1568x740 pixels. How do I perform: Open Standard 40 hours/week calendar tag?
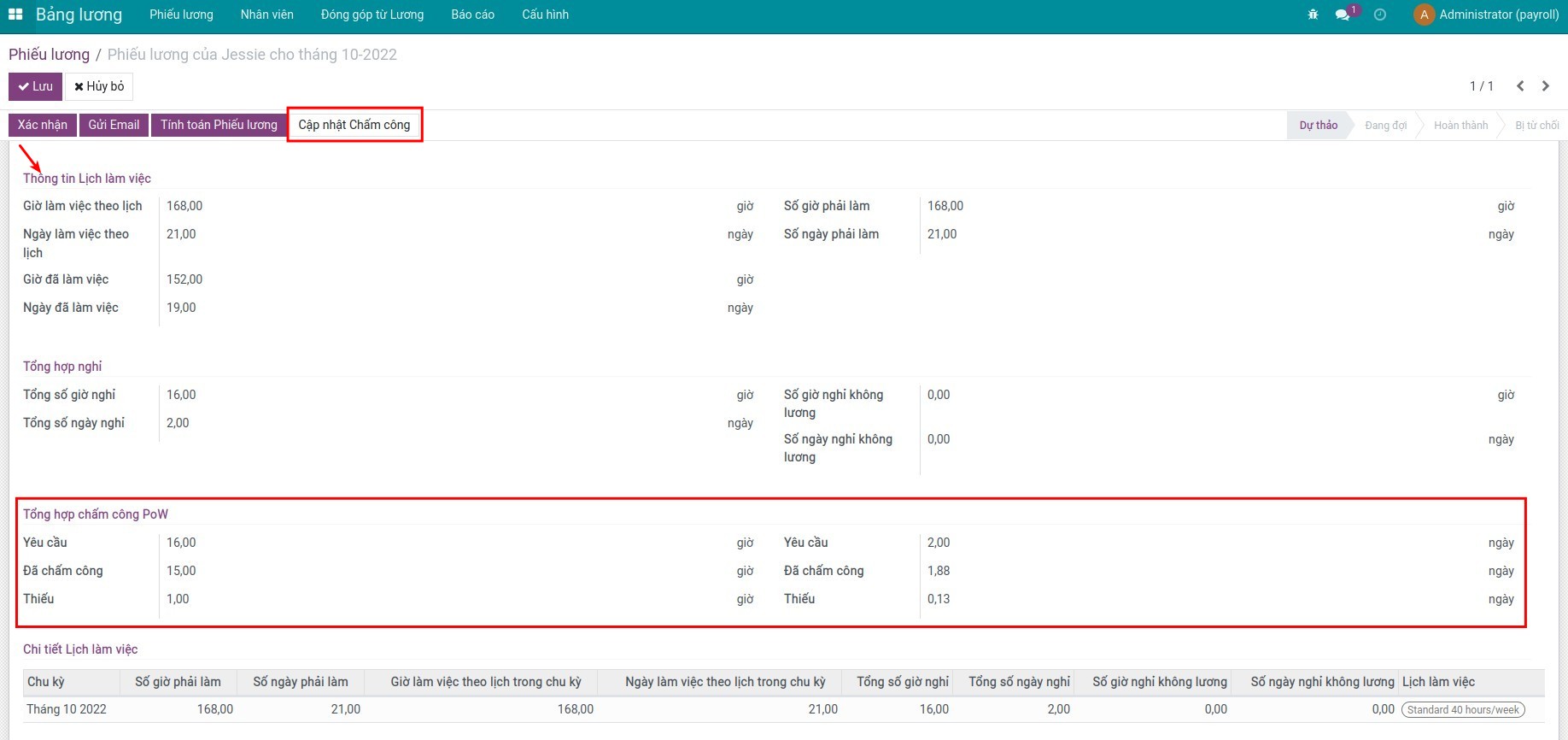click(1462, 709)
